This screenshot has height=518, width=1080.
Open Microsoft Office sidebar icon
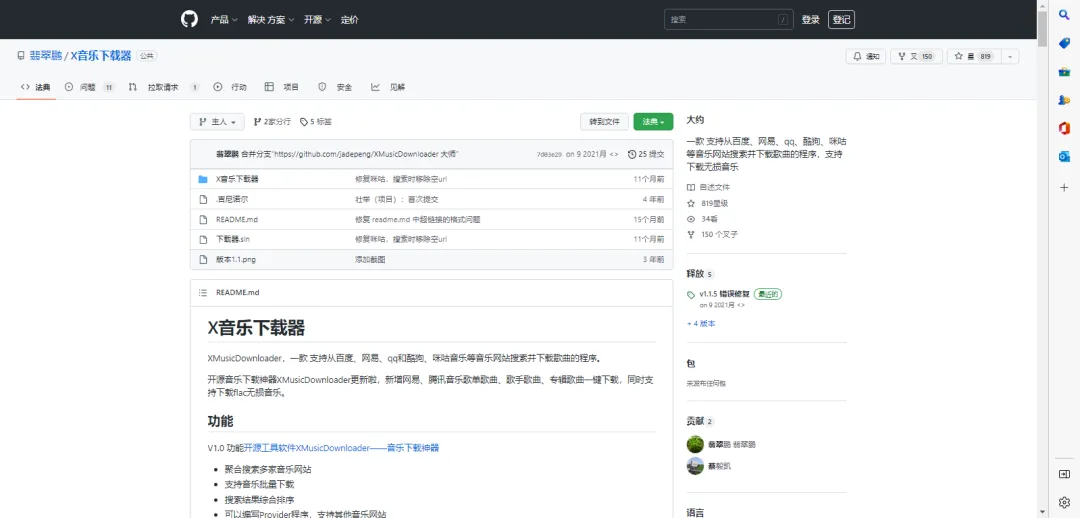[1063, 128]
